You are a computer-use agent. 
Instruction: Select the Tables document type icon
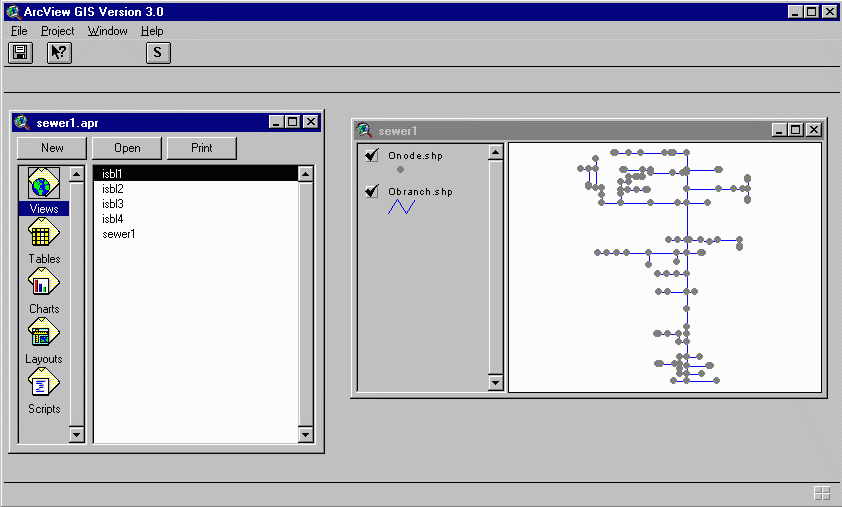[x=43, y=236]
